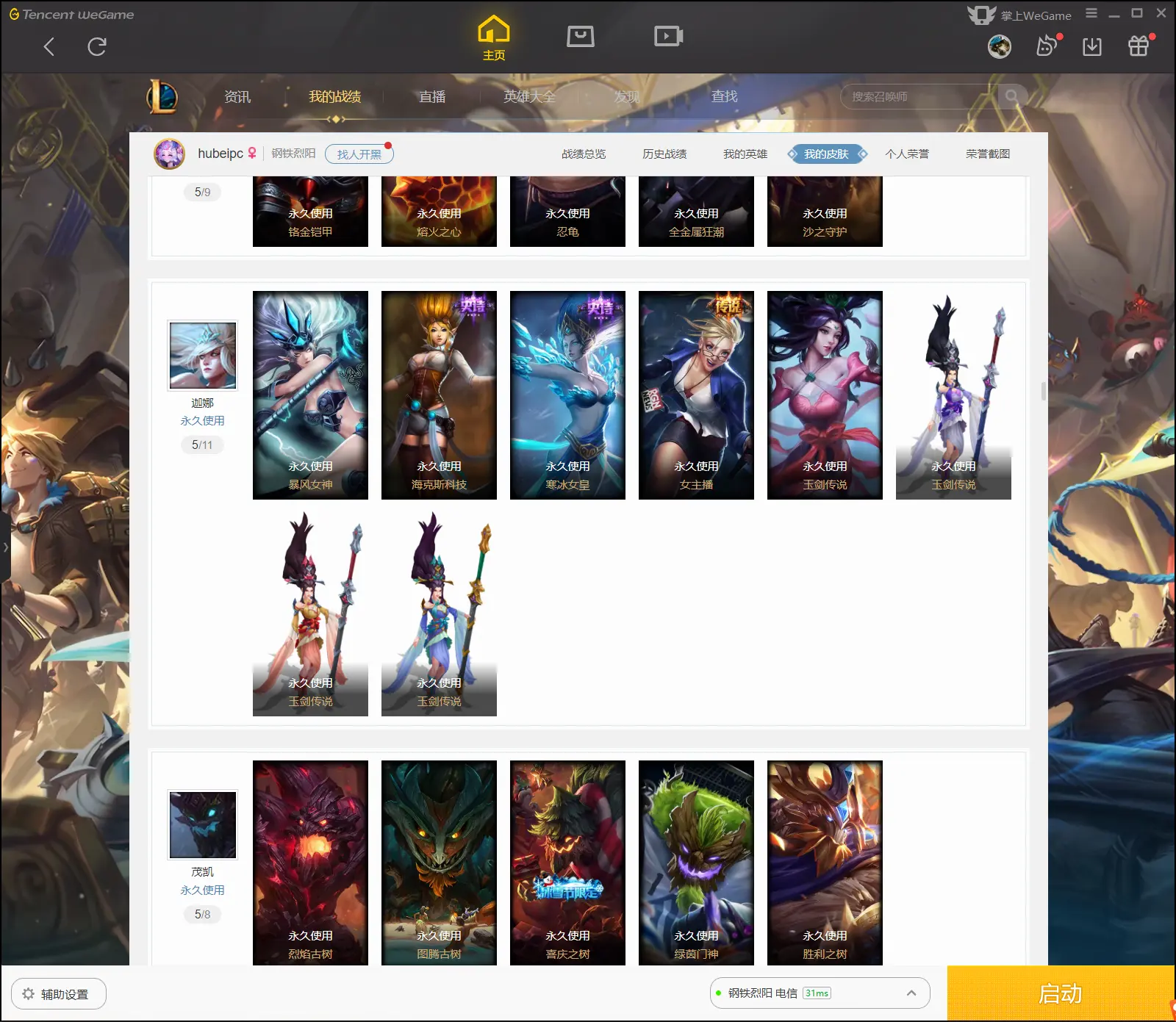
Task: Open the 主页 home icon
Action: click(x=493, y=38)
